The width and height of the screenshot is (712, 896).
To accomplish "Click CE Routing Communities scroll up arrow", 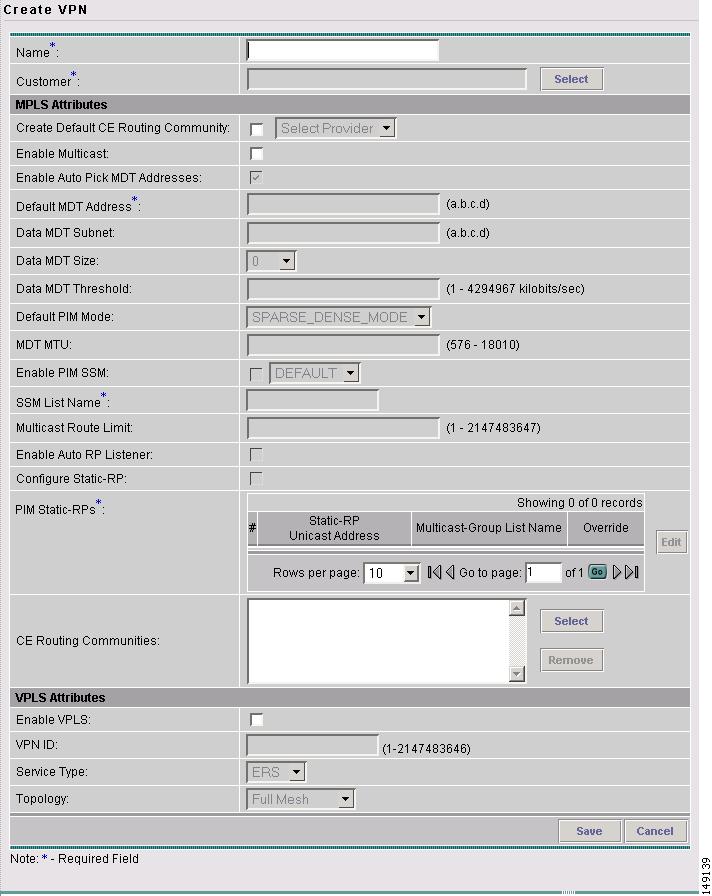I will point(517,608).
